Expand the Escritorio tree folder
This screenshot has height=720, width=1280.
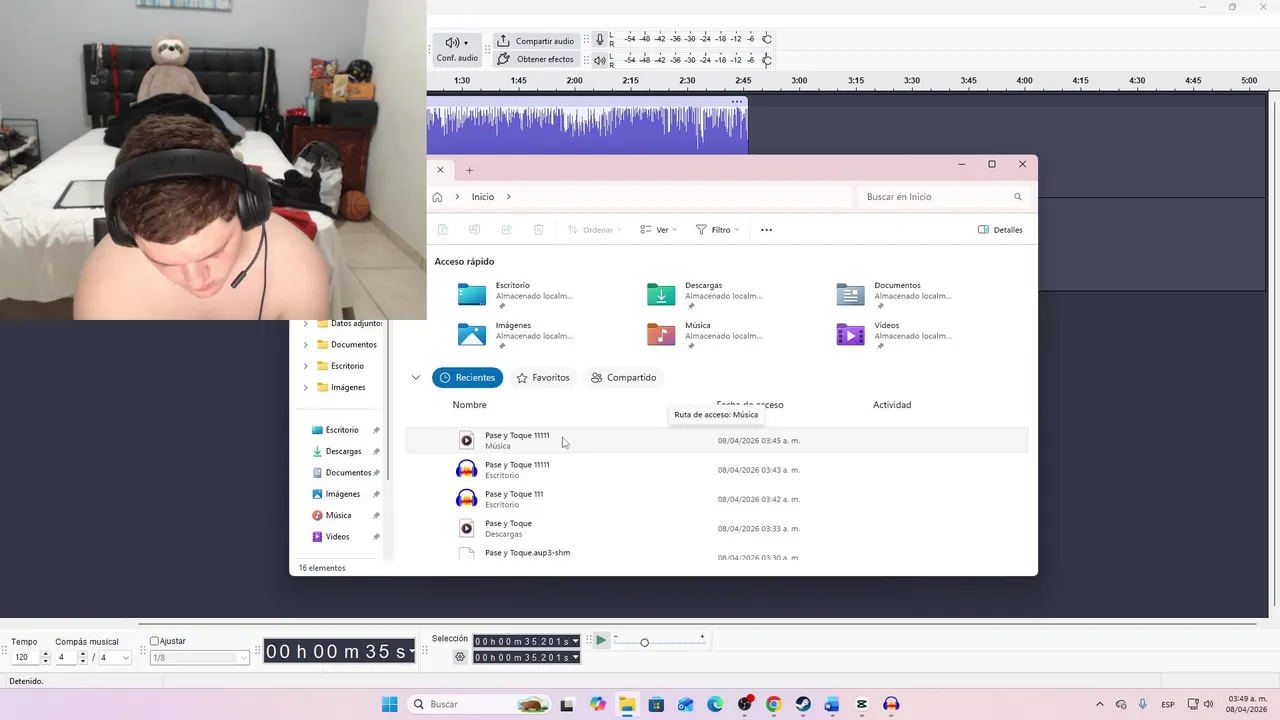pyautogui.click(x=306, y=366)
